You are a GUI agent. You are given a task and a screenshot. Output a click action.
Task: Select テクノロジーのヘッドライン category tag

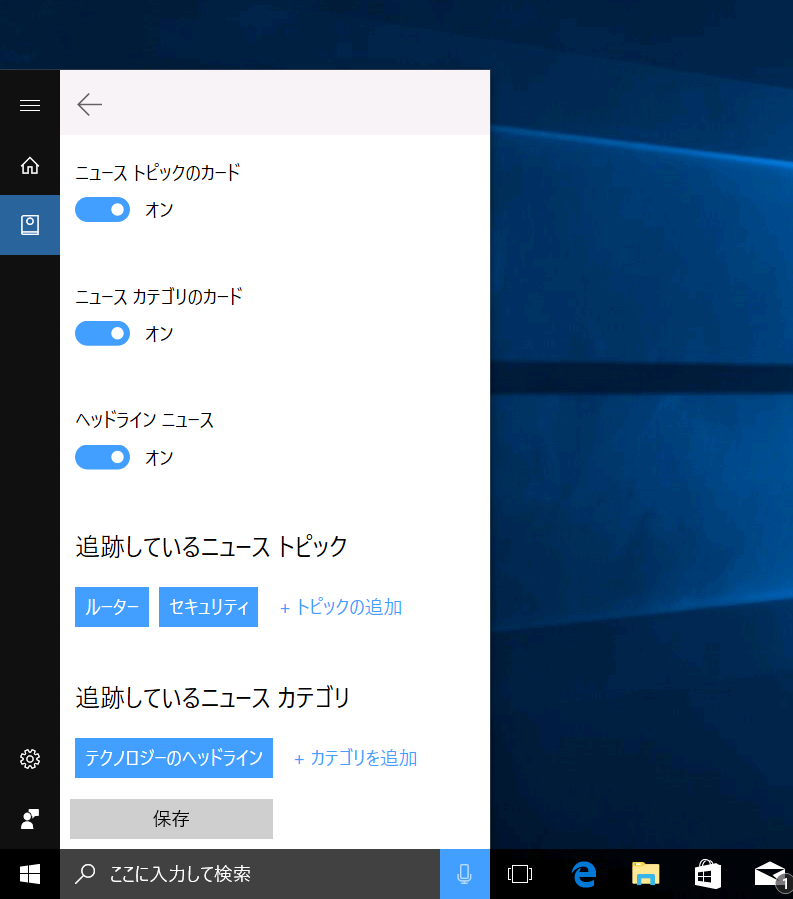(174, 758)
